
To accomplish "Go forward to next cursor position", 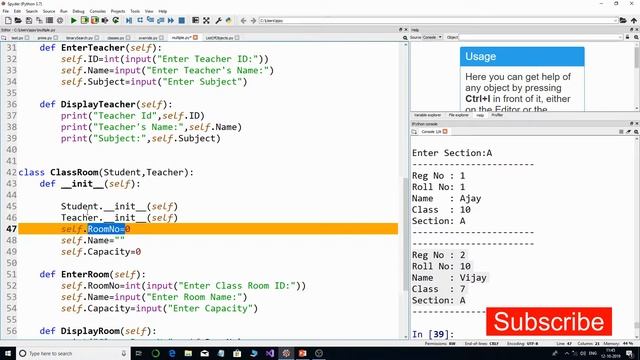I will click(x=253, y=20).
